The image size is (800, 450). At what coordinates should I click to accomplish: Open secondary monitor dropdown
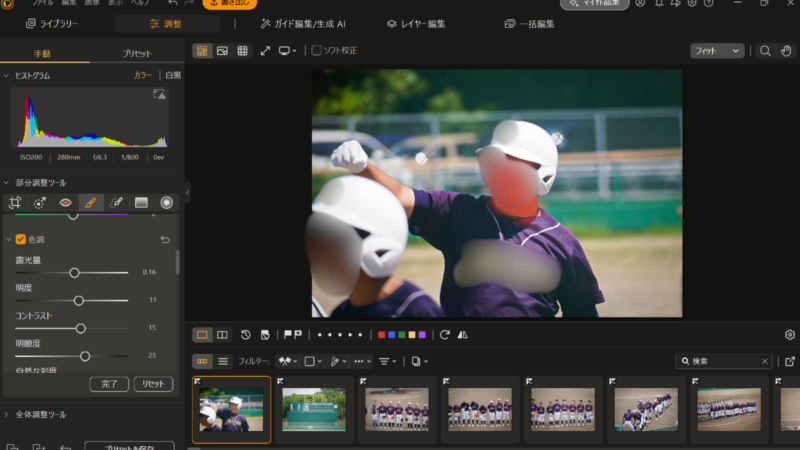287,51
